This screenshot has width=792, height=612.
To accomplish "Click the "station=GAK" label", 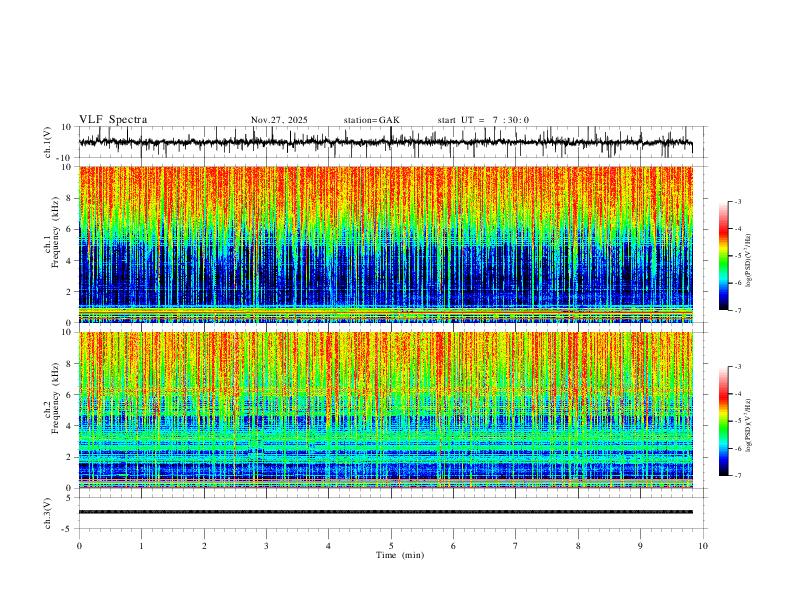I will [x=371, y=120].
